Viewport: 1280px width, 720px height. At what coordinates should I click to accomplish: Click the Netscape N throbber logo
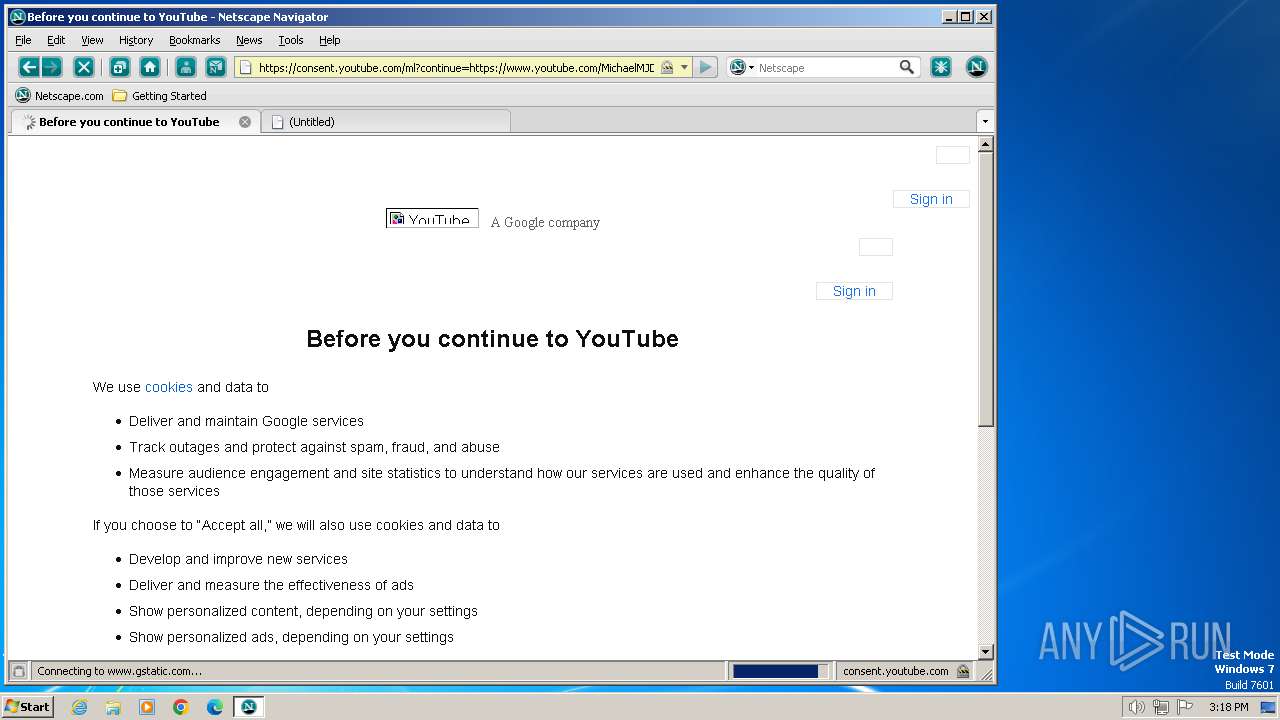click(977, 67)
